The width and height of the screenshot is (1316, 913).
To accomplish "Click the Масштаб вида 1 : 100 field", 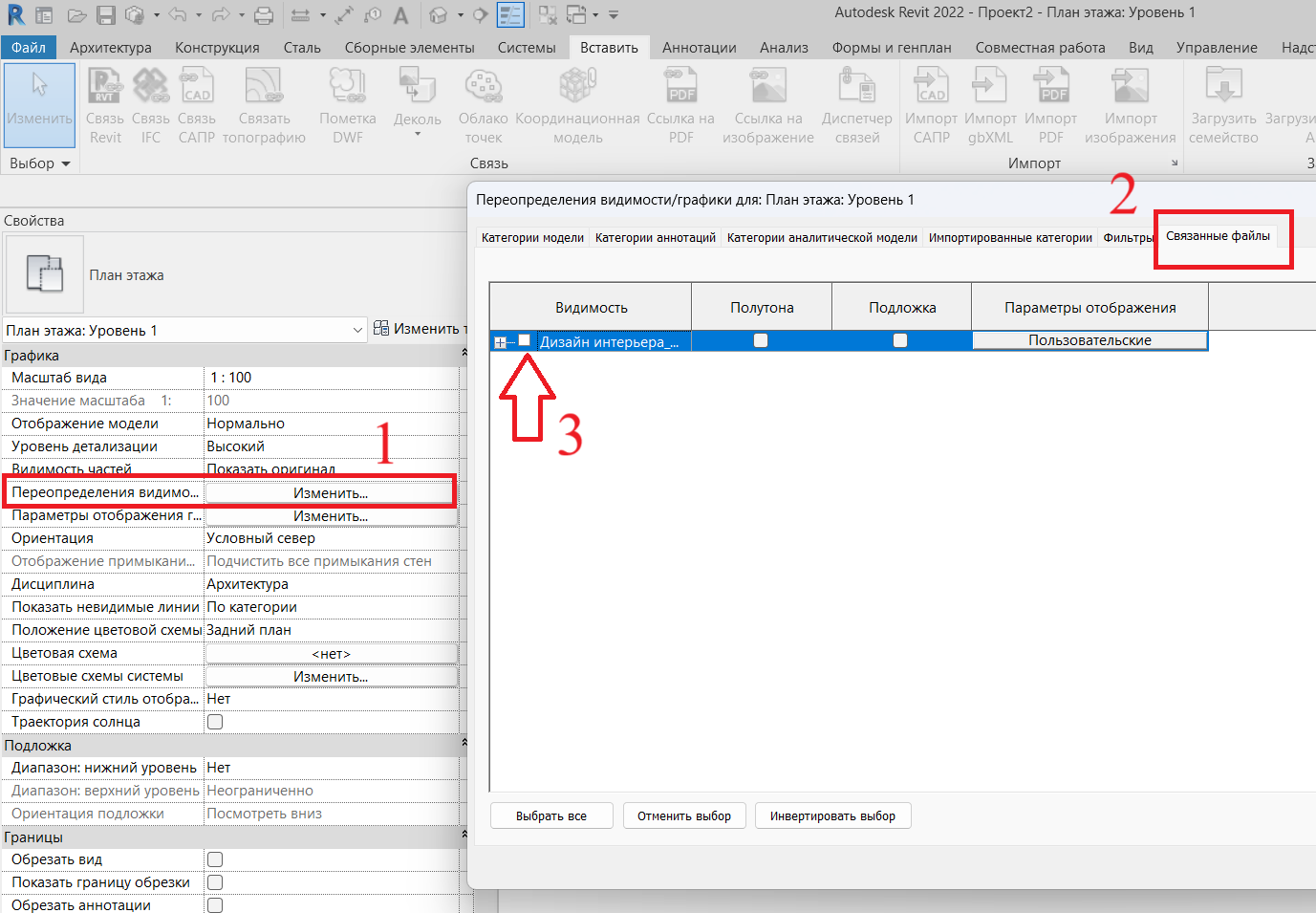I will (331, 378).
